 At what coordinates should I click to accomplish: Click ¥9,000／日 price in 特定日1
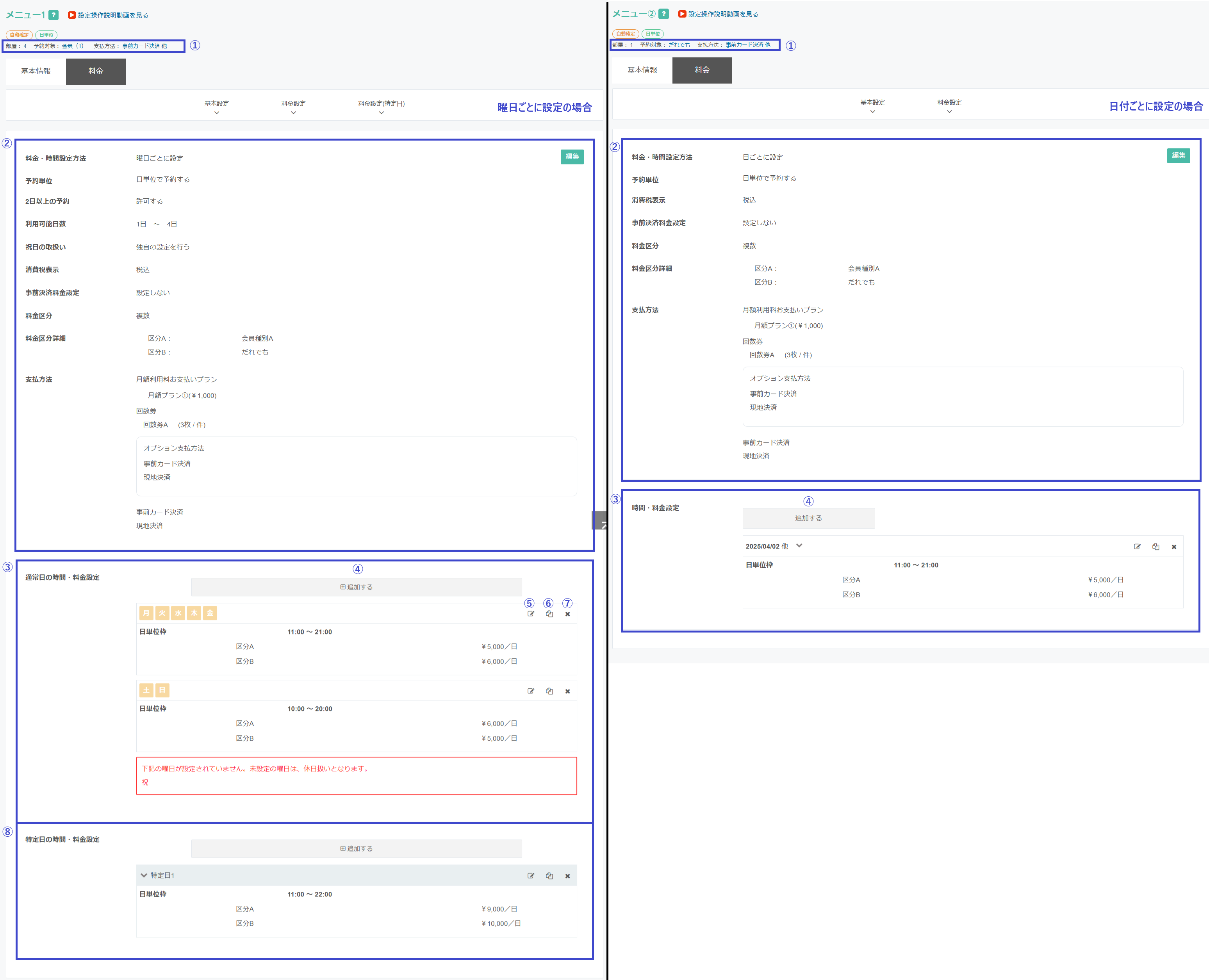[499, 909]
